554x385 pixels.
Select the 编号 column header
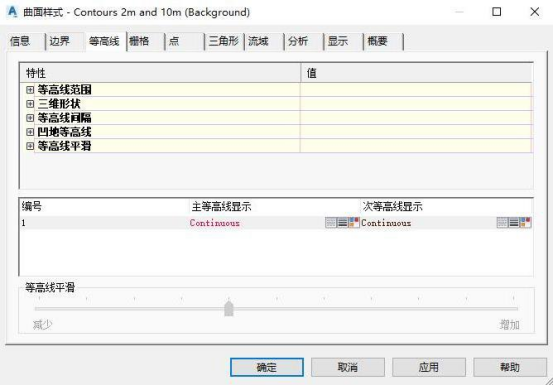tap(105, 206)
